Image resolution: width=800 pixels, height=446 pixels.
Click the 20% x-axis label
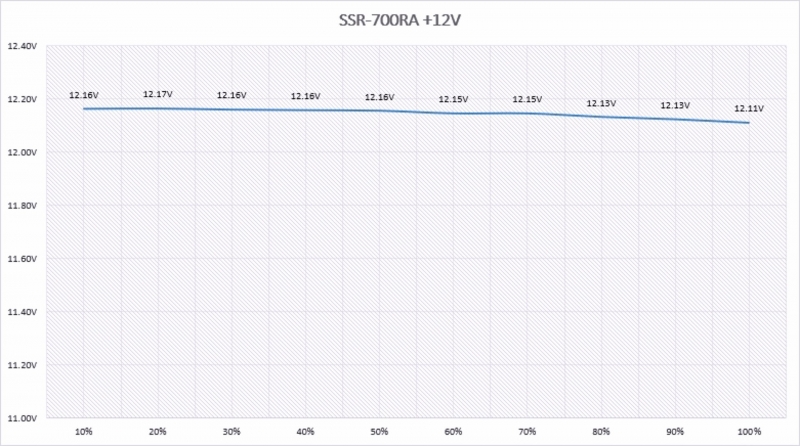[x=158, y=432]
